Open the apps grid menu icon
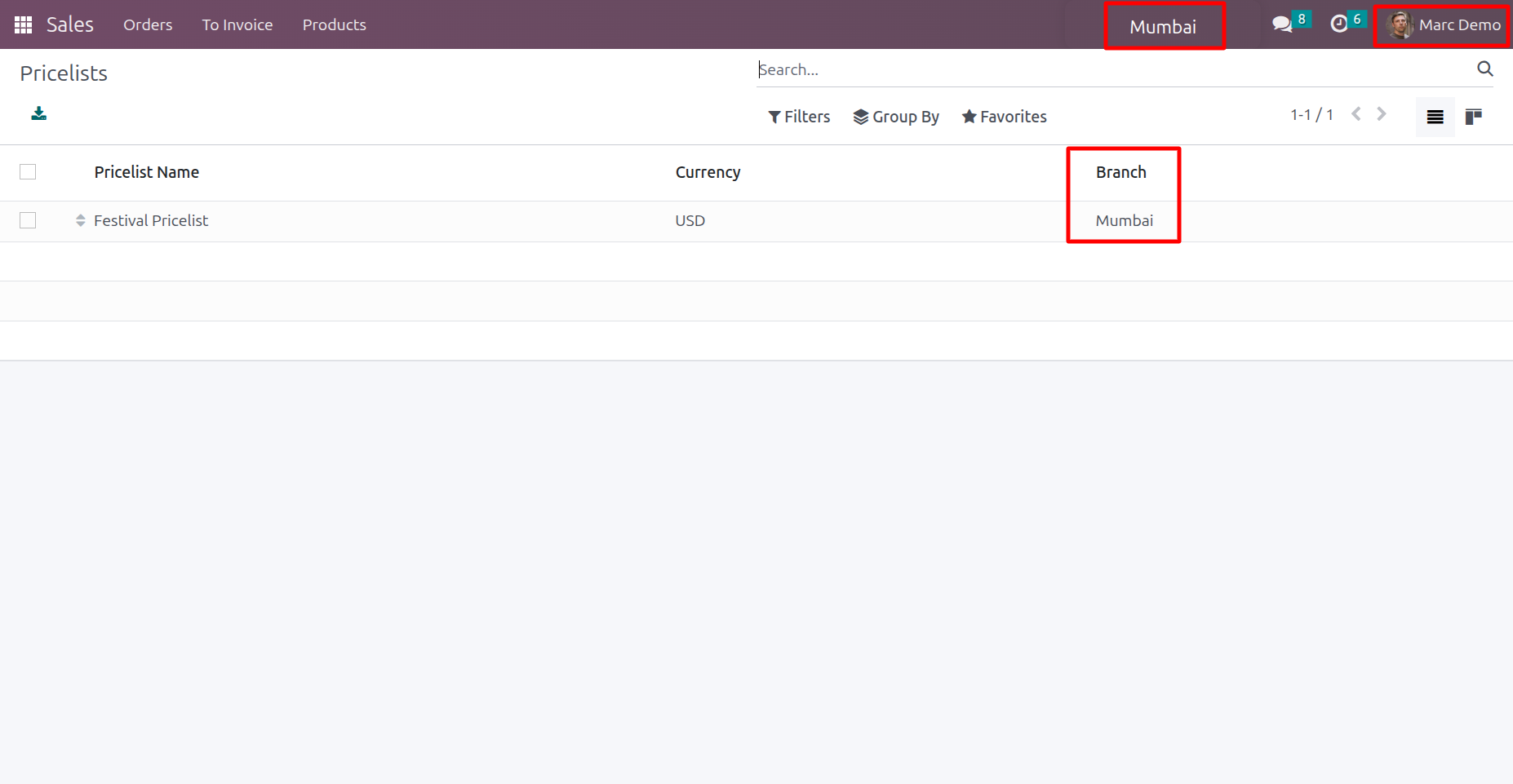This screenshot has height=784, width=1513. click(24, 24)
